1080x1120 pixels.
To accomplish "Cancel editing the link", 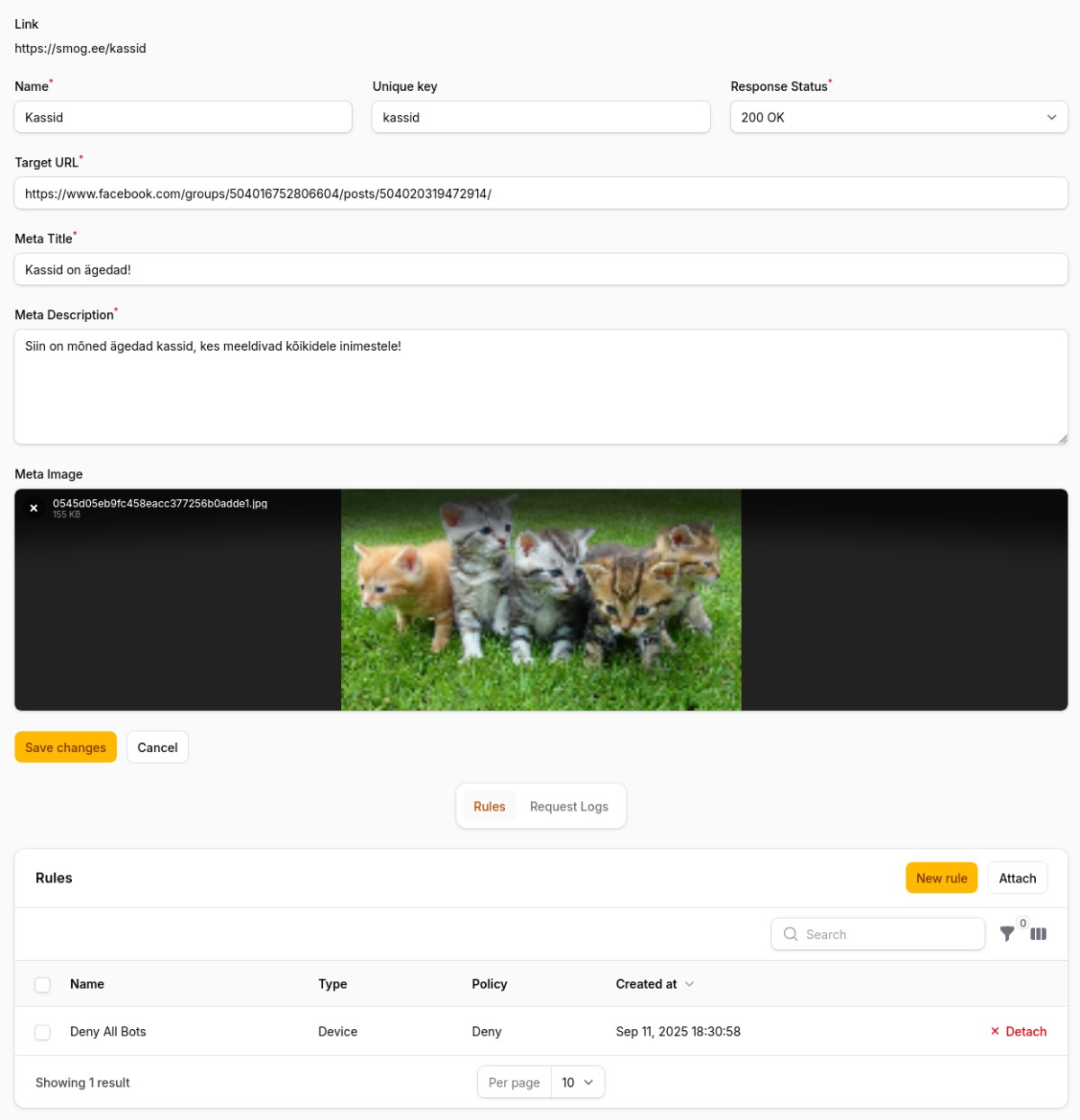I will [x=157, y=748].
